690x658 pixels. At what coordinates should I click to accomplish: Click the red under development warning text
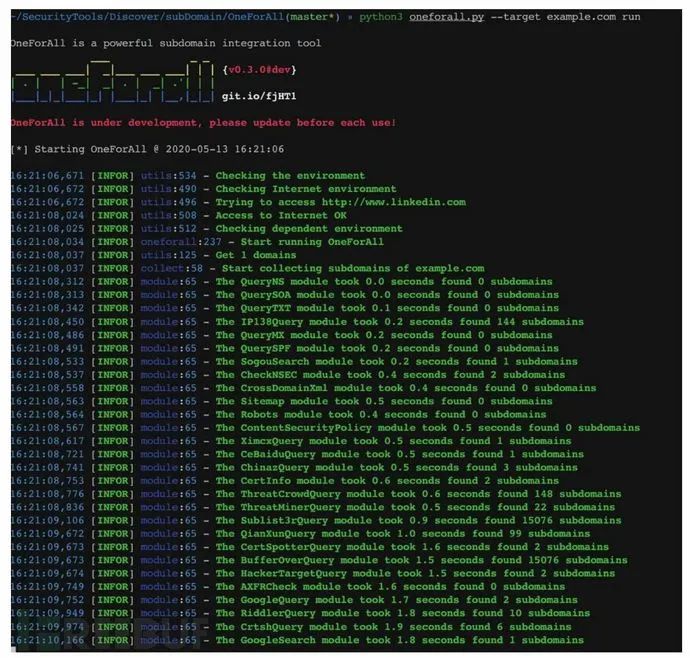[x=202, y=122]
